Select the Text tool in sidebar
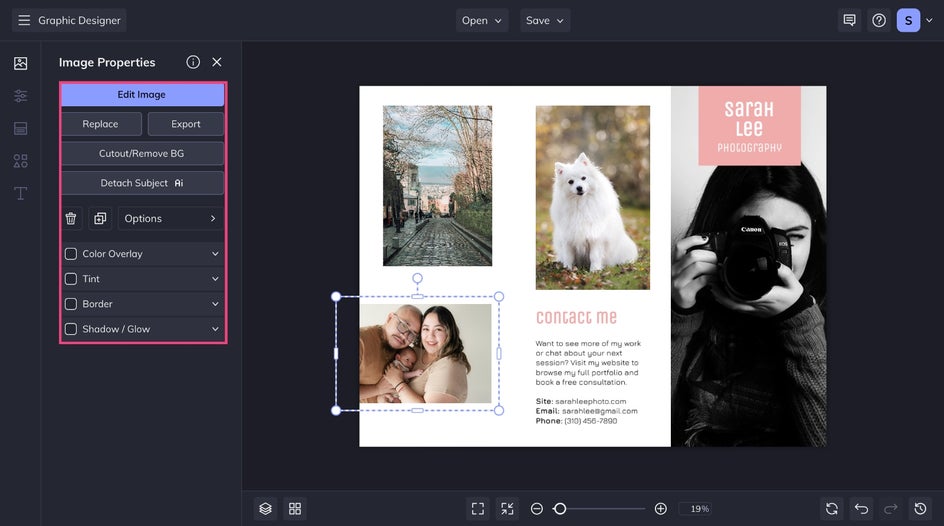 [20, 193]
